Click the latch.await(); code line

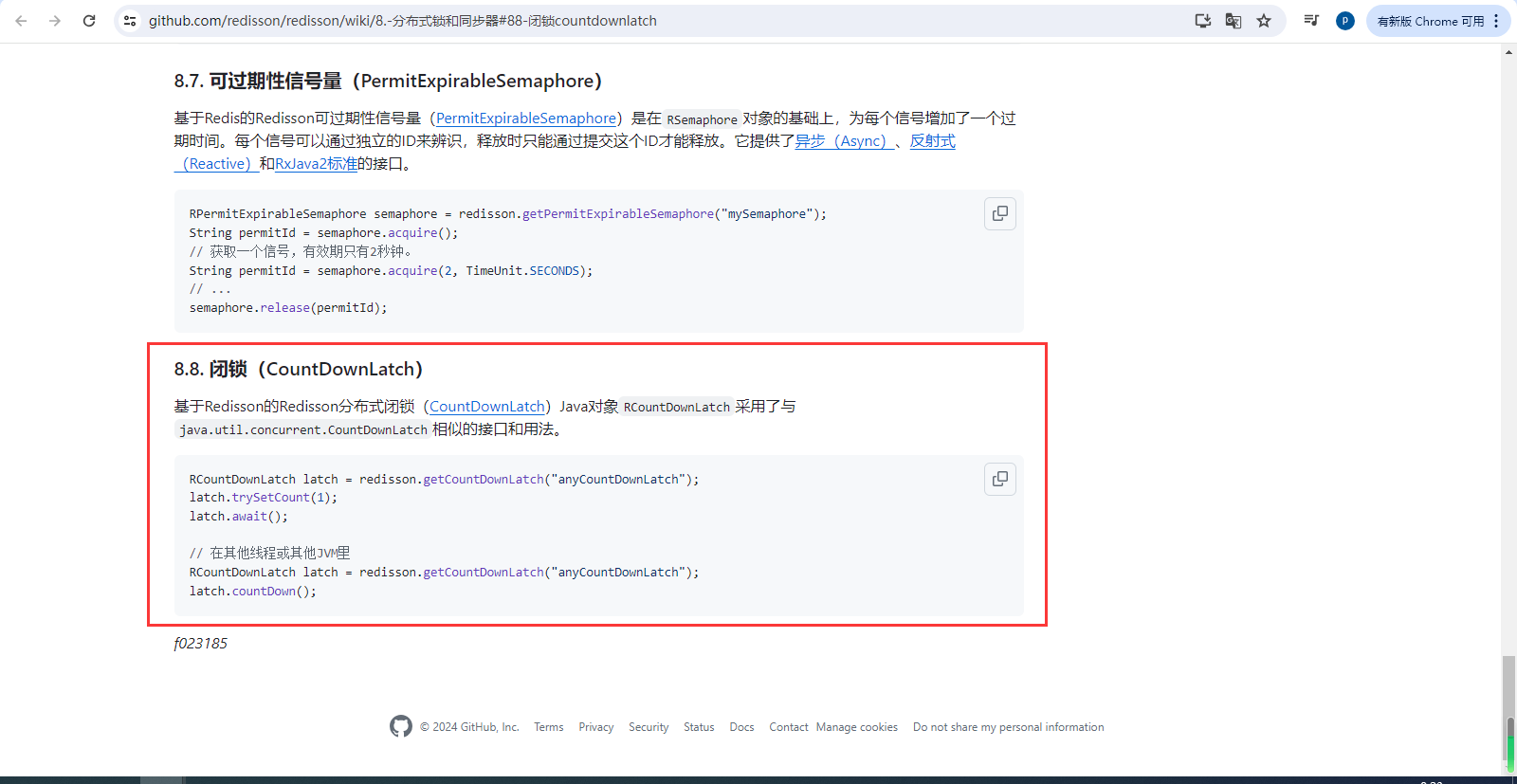click(x=238, y=517)
